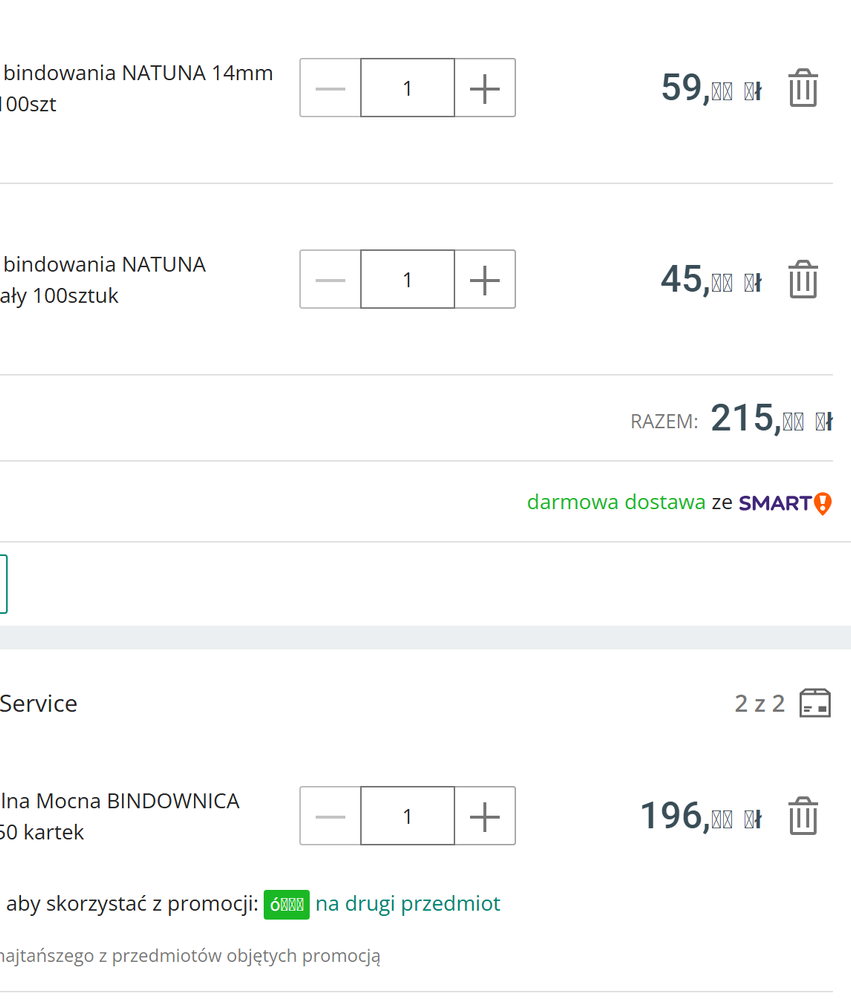Click the 'darmowa dostawa' free delivery text
Image resolution: width=851 pixels, height=999 pixels.
pos(616,502)
